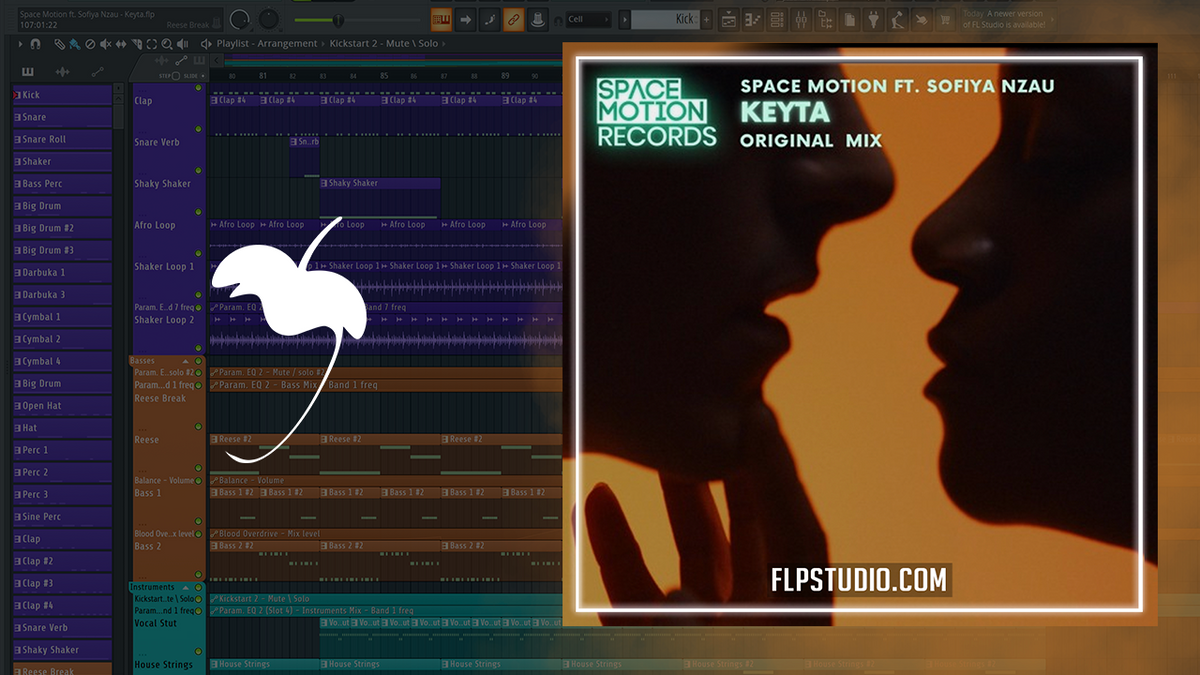Open the Mixer panel icon

coord(800,18)
